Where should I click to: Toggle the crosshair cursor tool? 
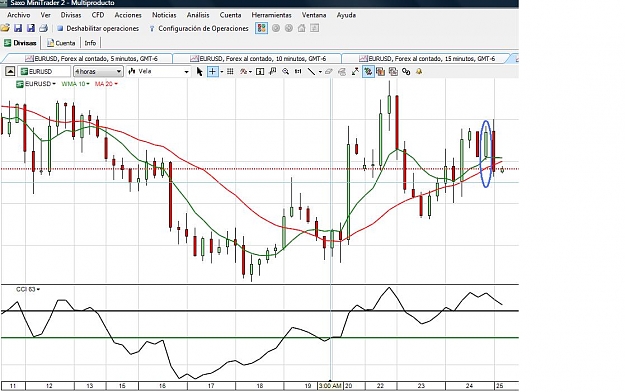(212, 71)
